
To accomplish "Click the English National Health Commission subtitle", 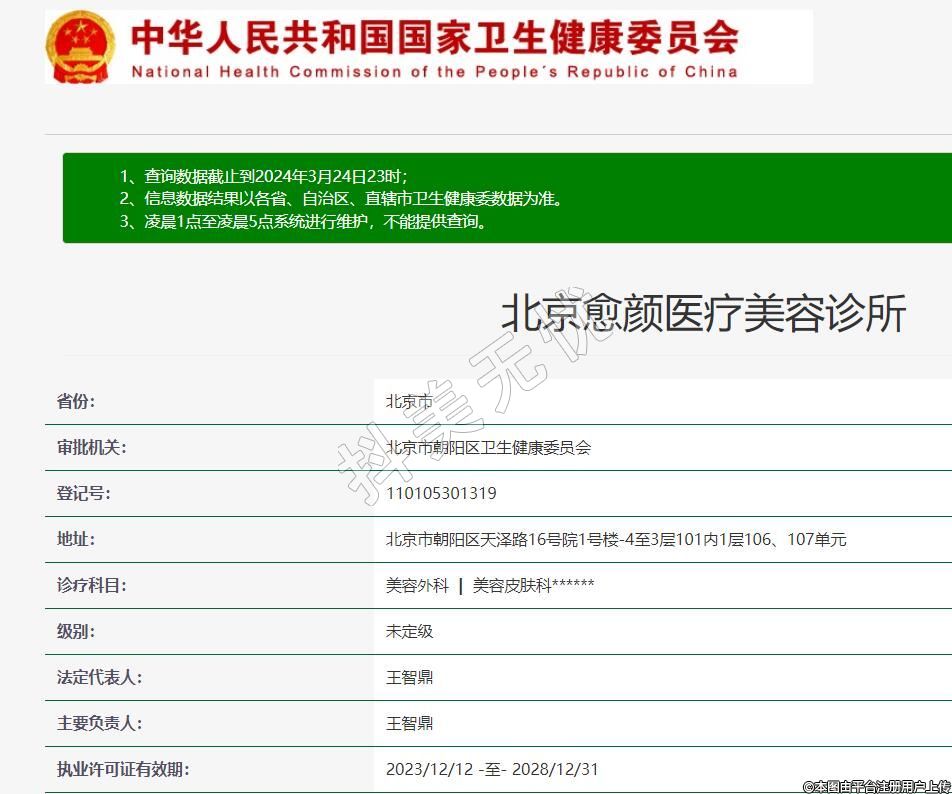I will coord(434,72).
